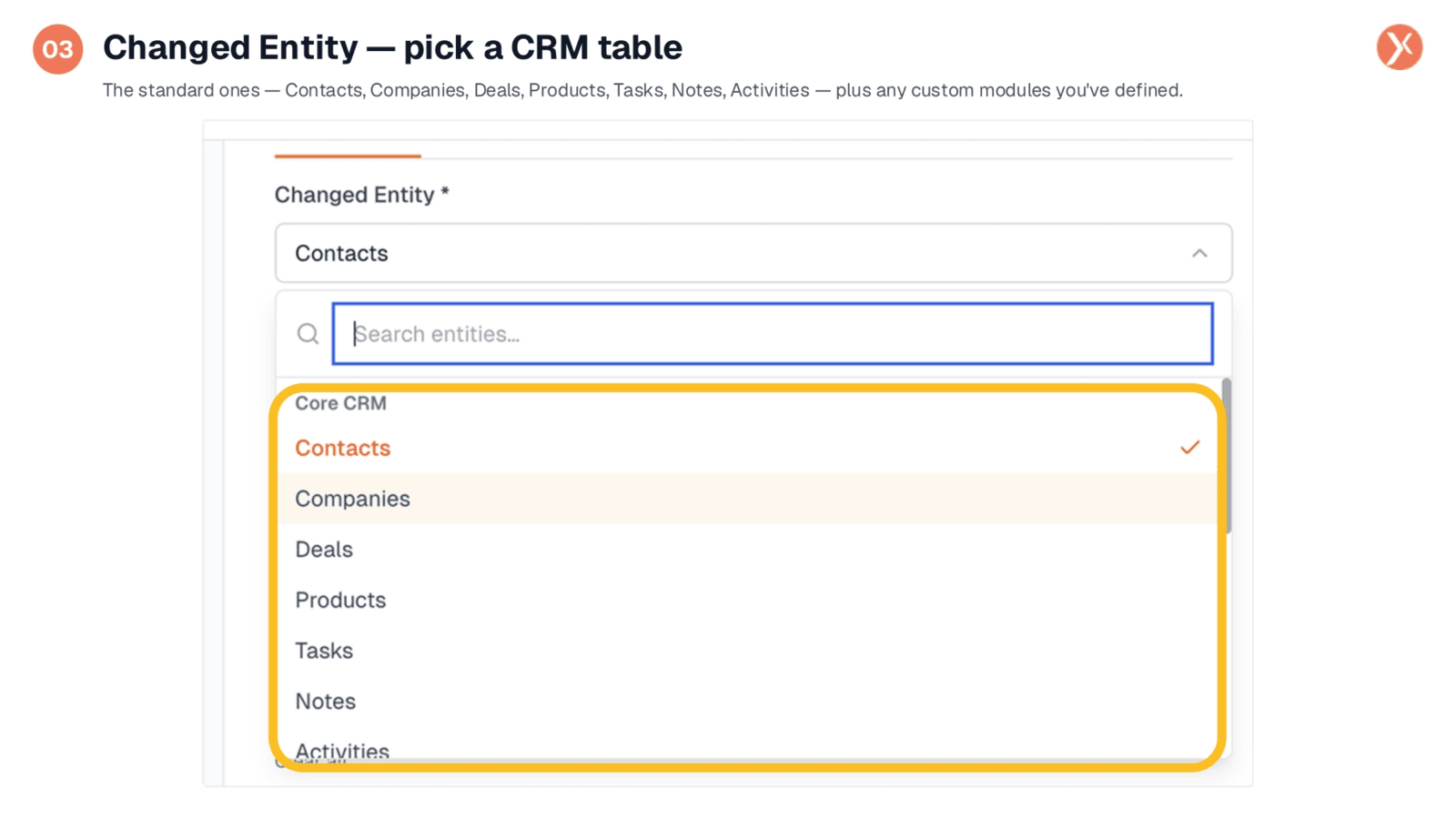Collapse the Changed Entity dropdown chevron
The height and width of the screenshot is (819, 1456).
click(1199, 253)
